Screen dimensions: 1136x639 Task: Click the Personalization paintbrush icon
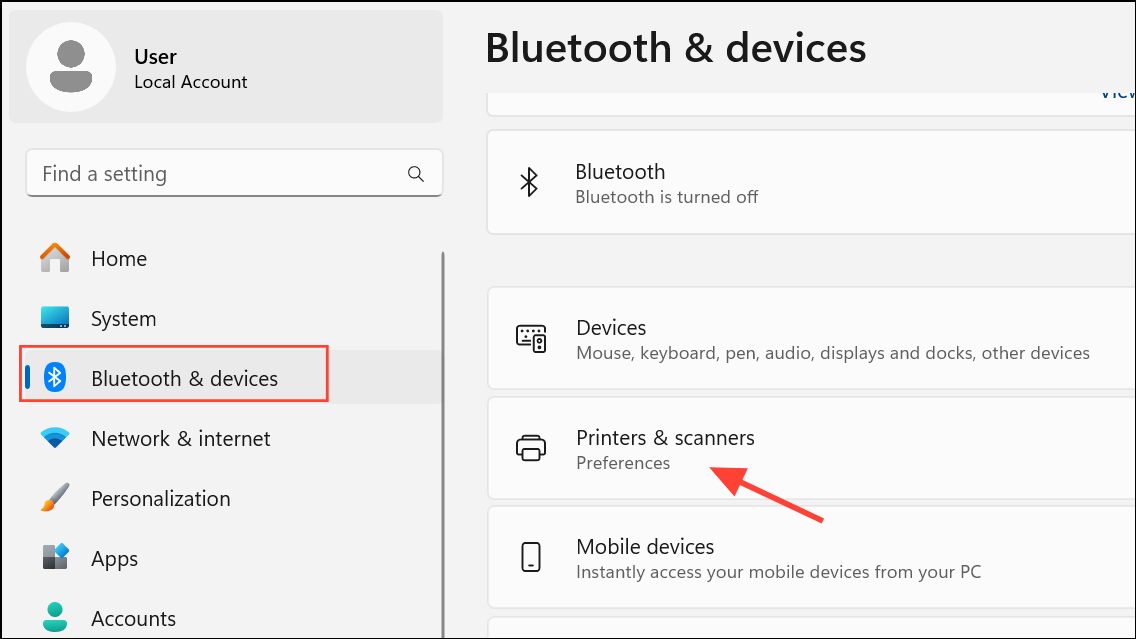[55, 498]
